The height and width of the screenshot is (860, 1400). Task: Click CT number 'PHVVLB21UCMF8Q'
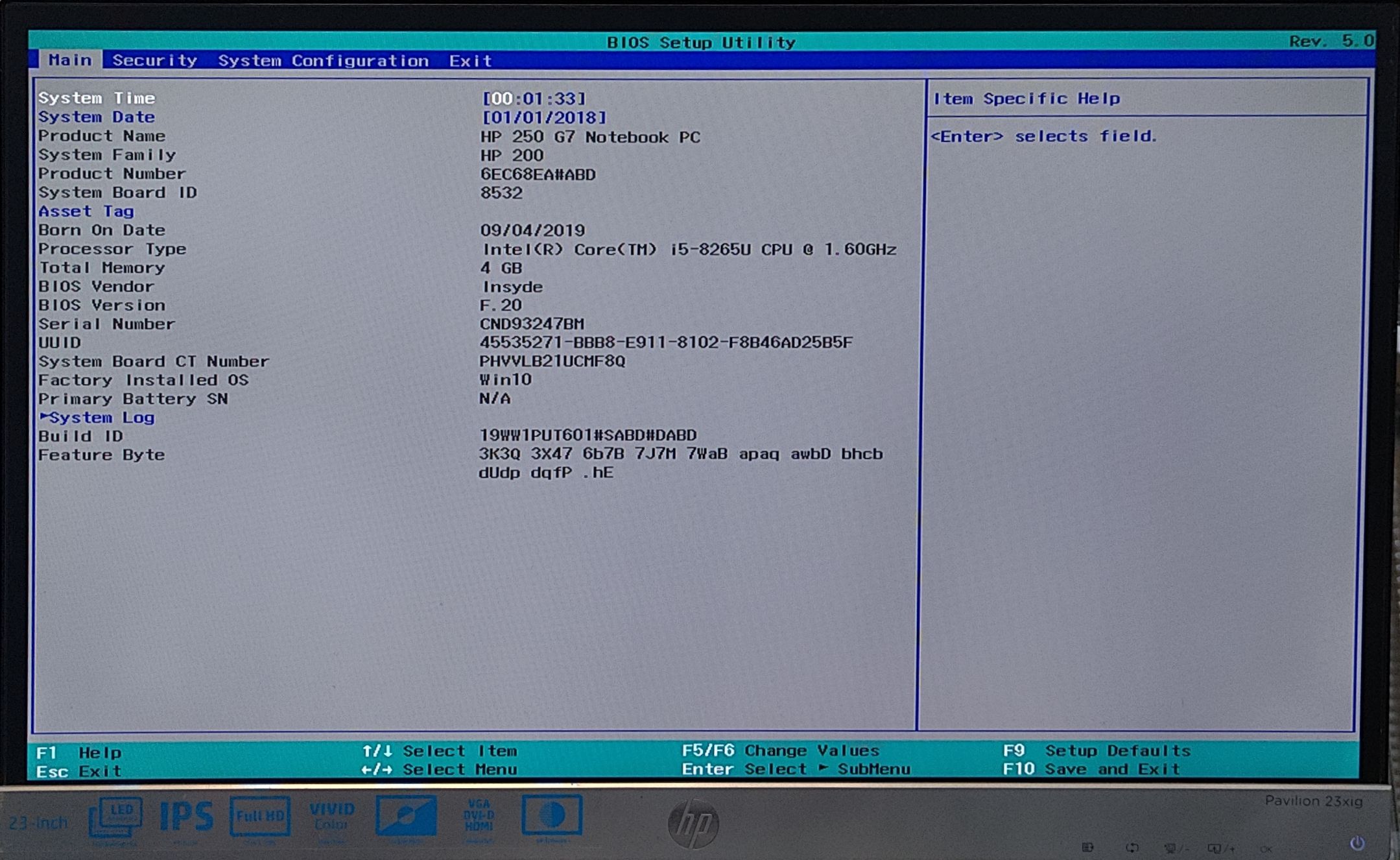pos(552,361)
